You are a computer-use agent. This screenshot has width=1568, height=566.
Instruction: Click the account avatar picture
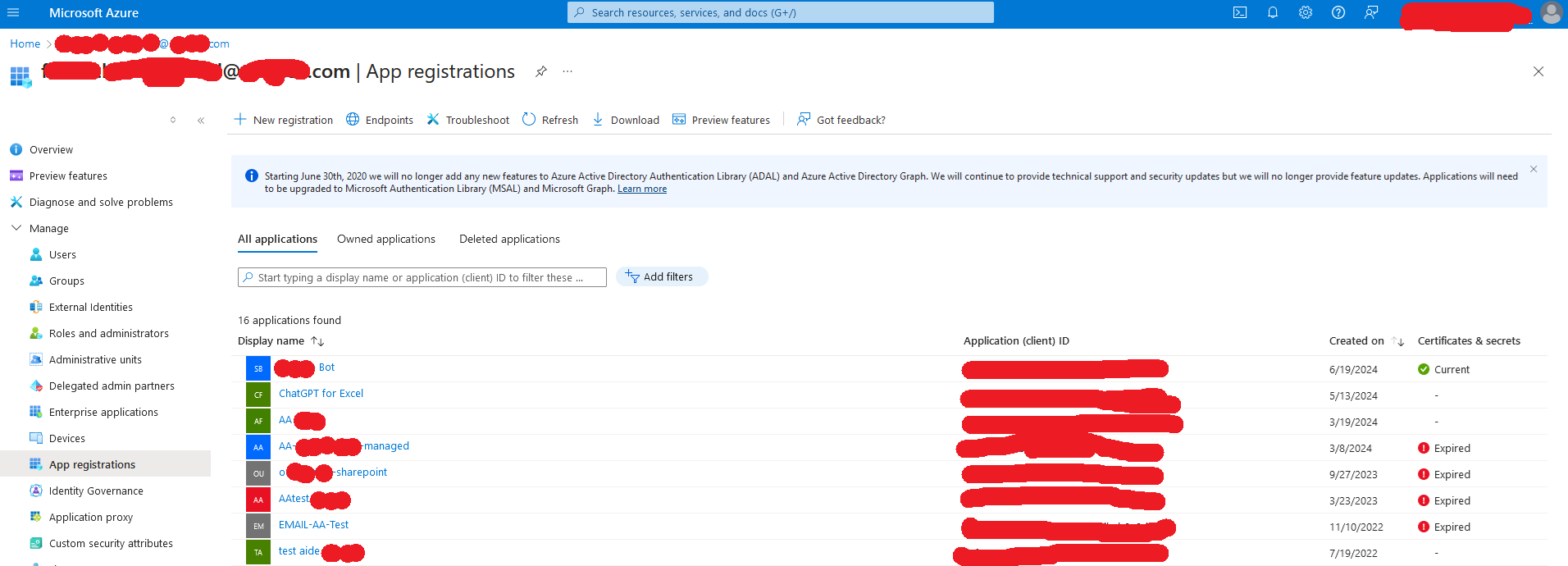click(x=1551, y=12)
